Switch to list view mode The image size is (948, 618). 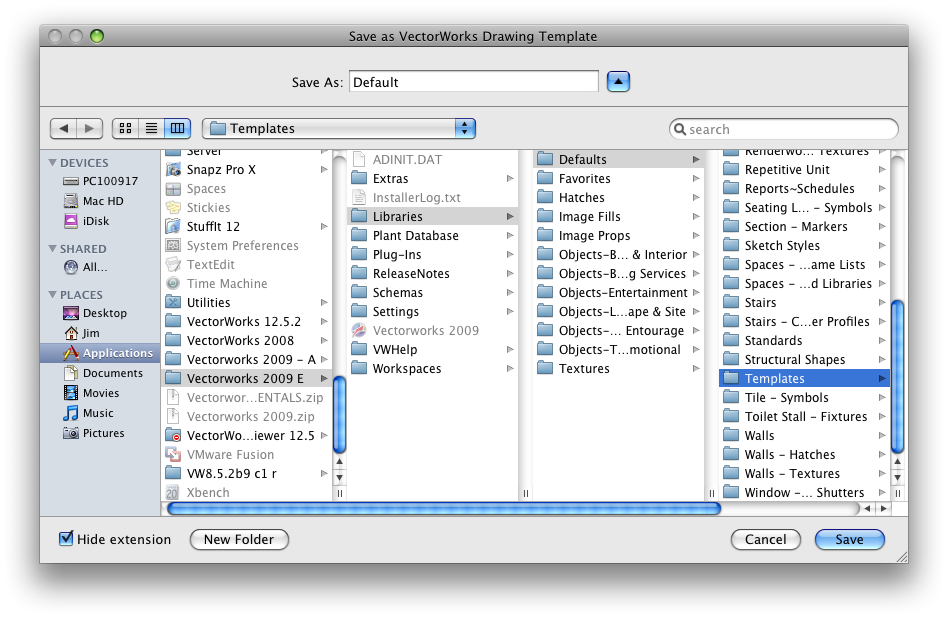[x=151, y=129]
